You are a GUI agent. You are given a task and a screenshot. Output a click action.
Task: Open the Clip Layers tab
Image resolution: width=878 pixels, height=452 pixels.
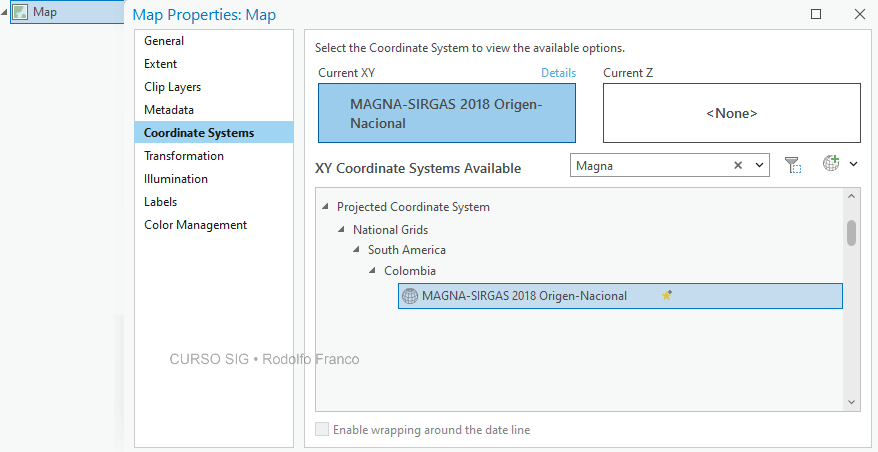(172, 87)
